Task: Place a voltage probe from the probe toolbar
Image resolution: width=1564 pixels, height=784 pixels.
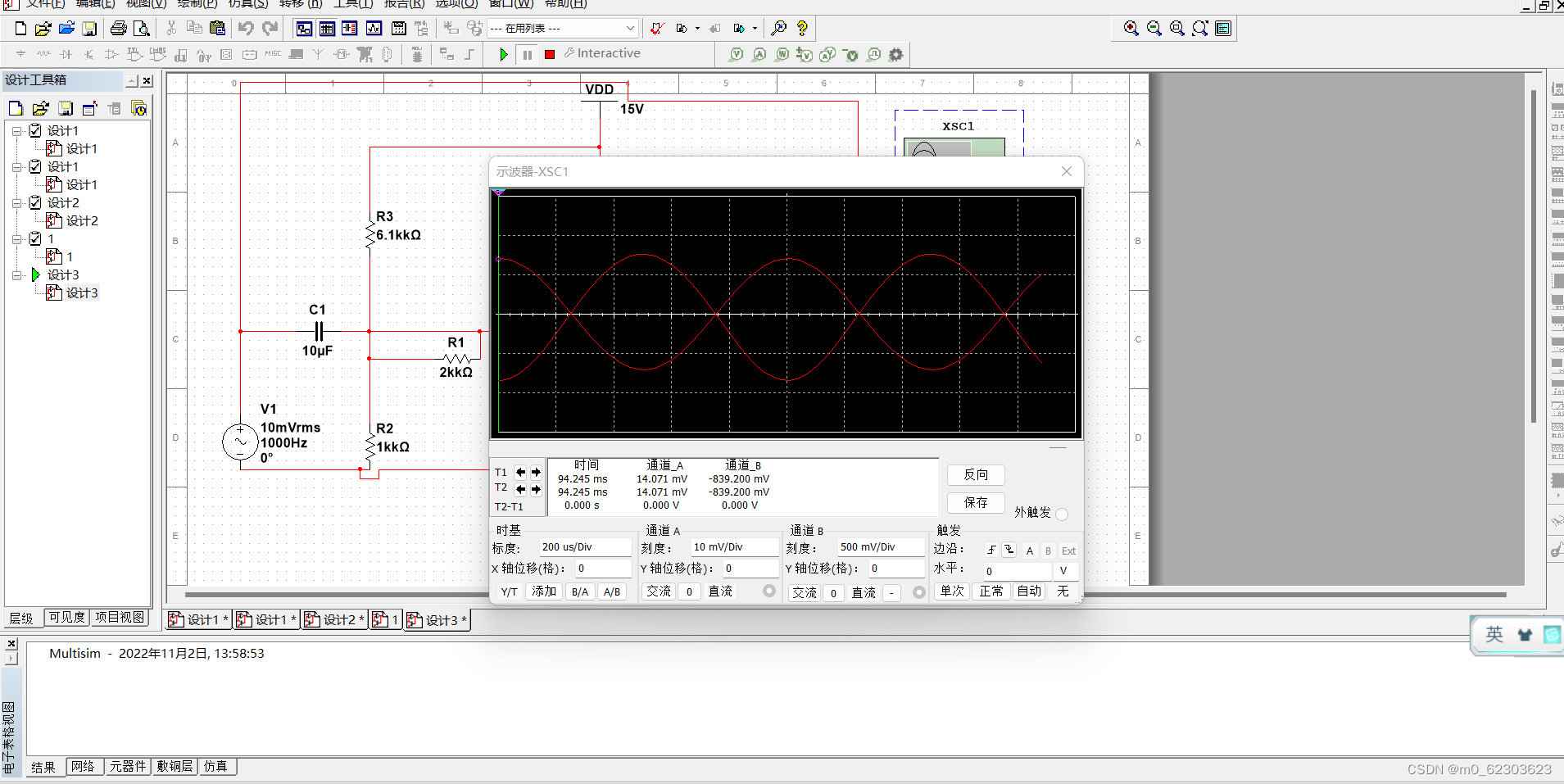Action: click(737, 54)
